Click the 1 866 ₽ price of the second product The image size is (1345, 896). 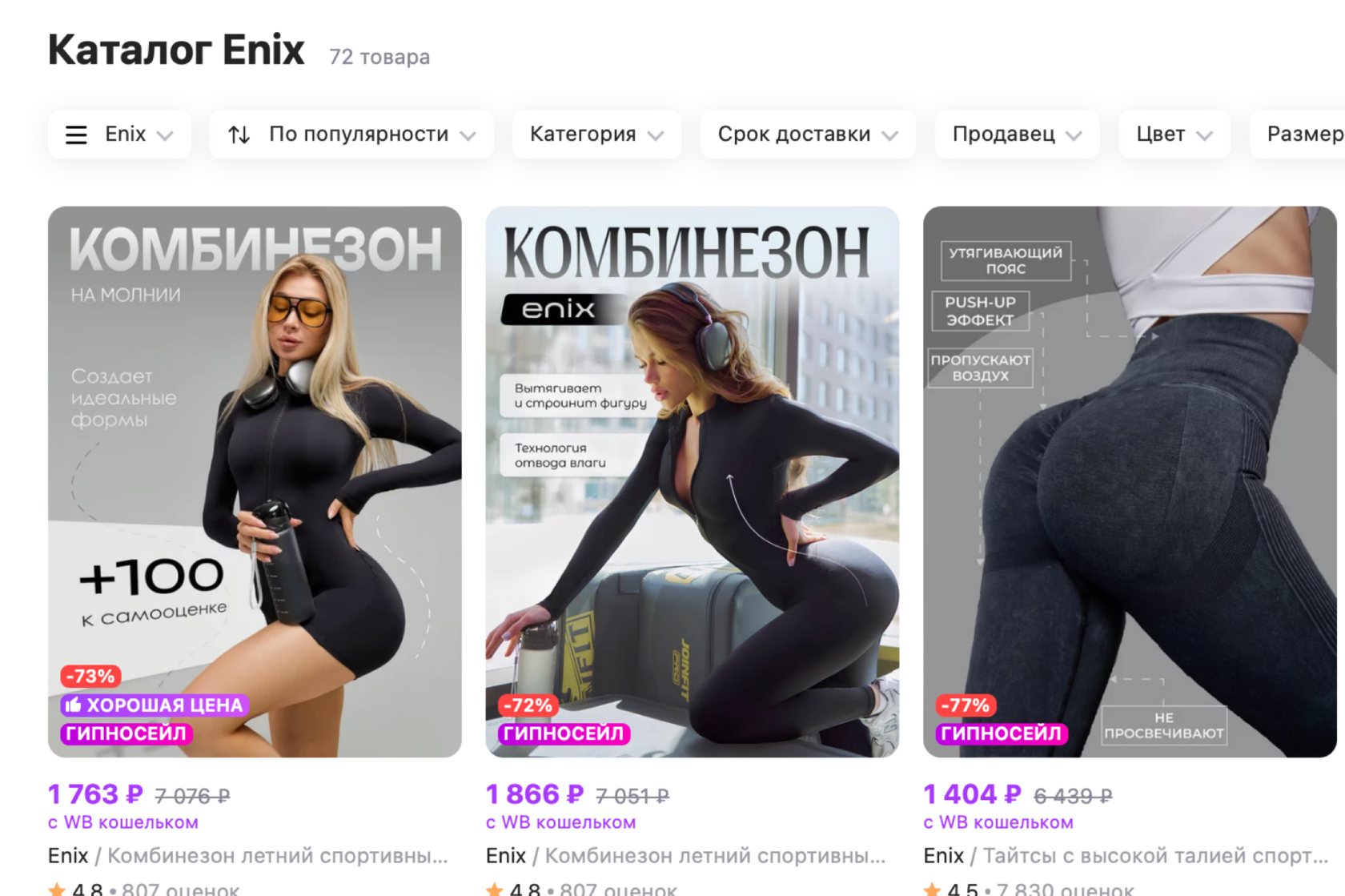tap(535, 794)
